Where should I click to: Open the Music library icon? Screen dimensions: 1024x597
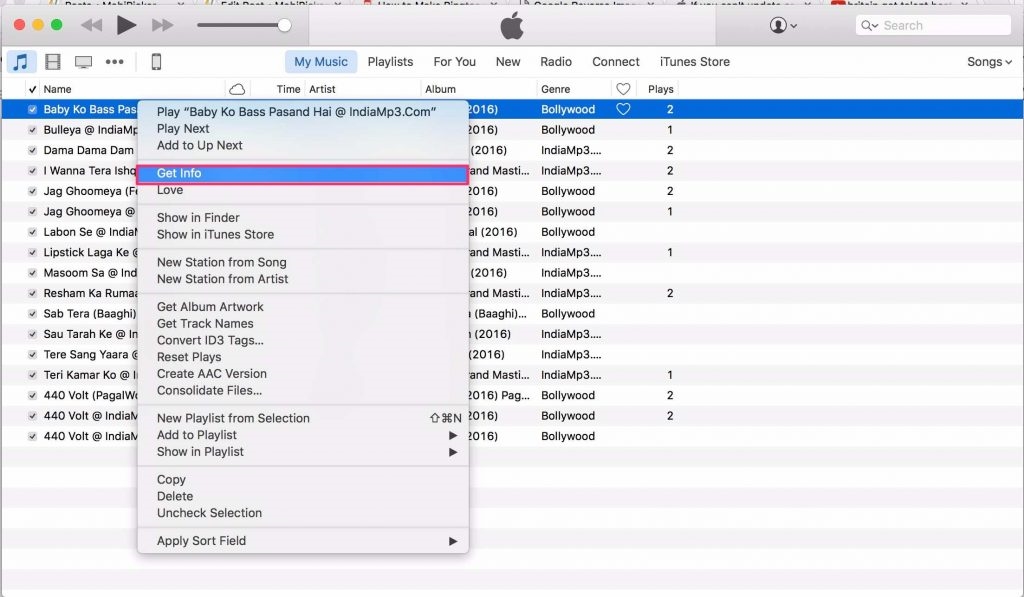click(x=21, y=62)
